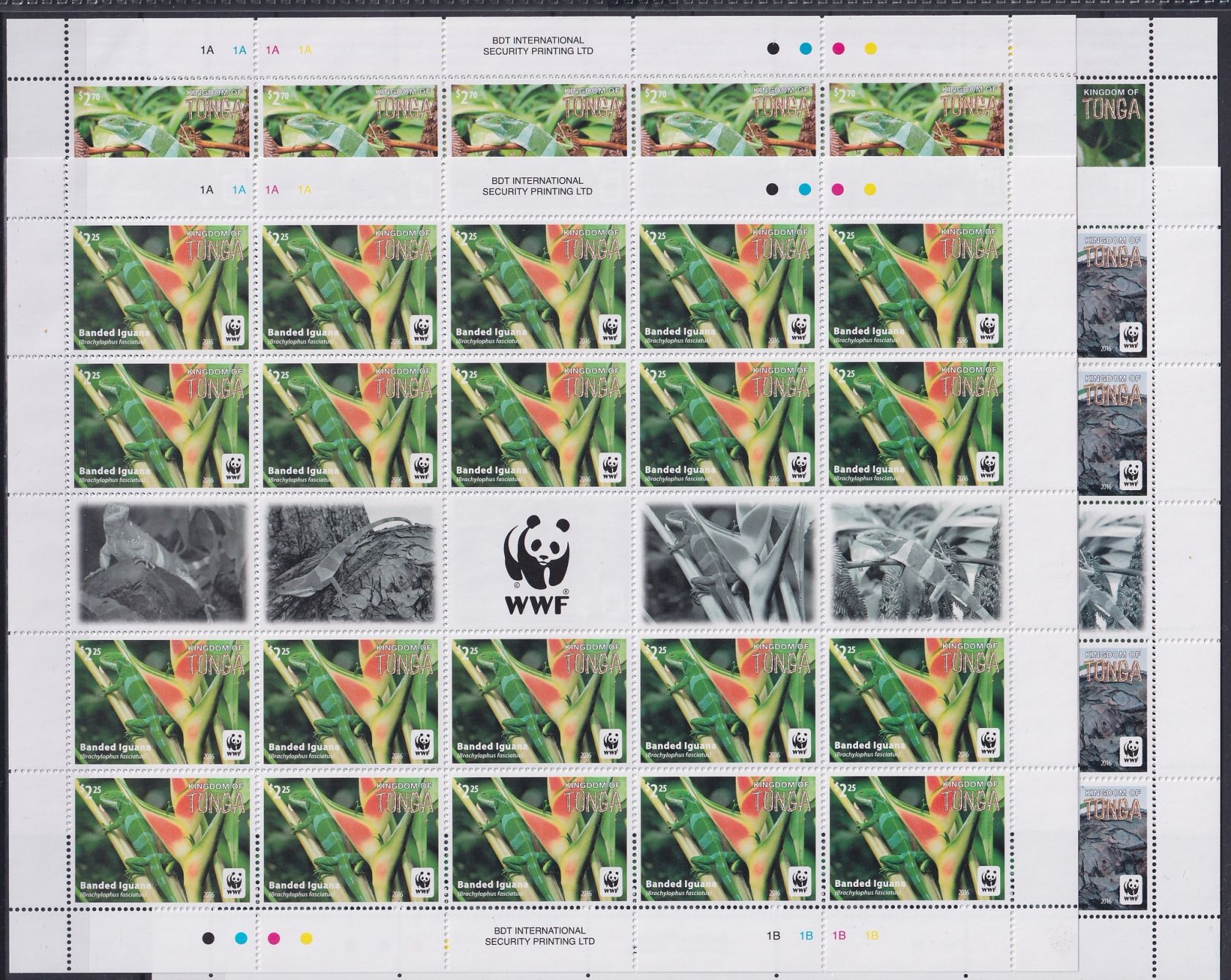Image resolution: width=1231 pixels, height=980 pixels.
Task: Click the black dot in the back sheet's top margin
Action: tap(772, 49)
